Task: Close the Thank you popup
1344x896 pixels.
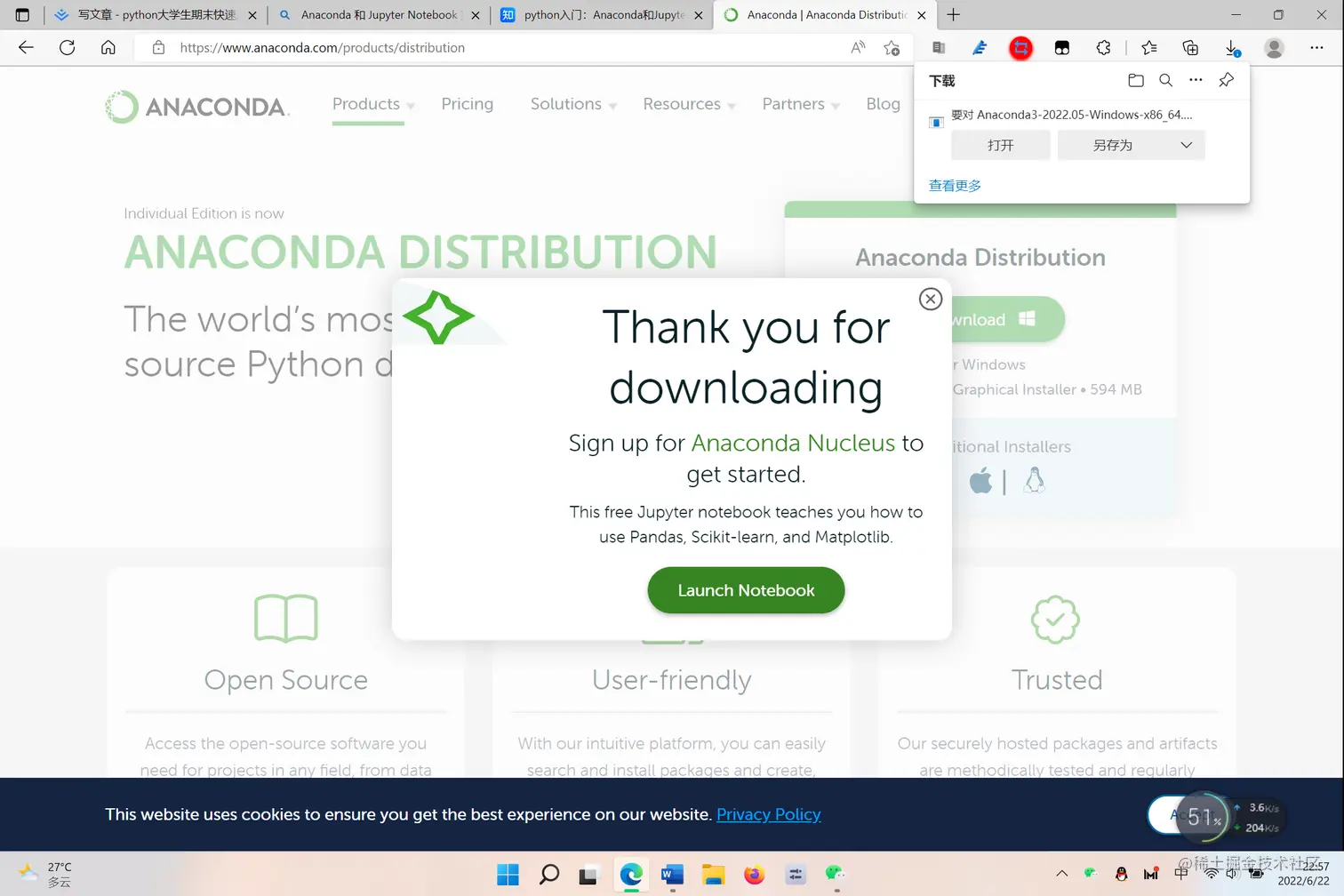Action: [x=930, y=299]
